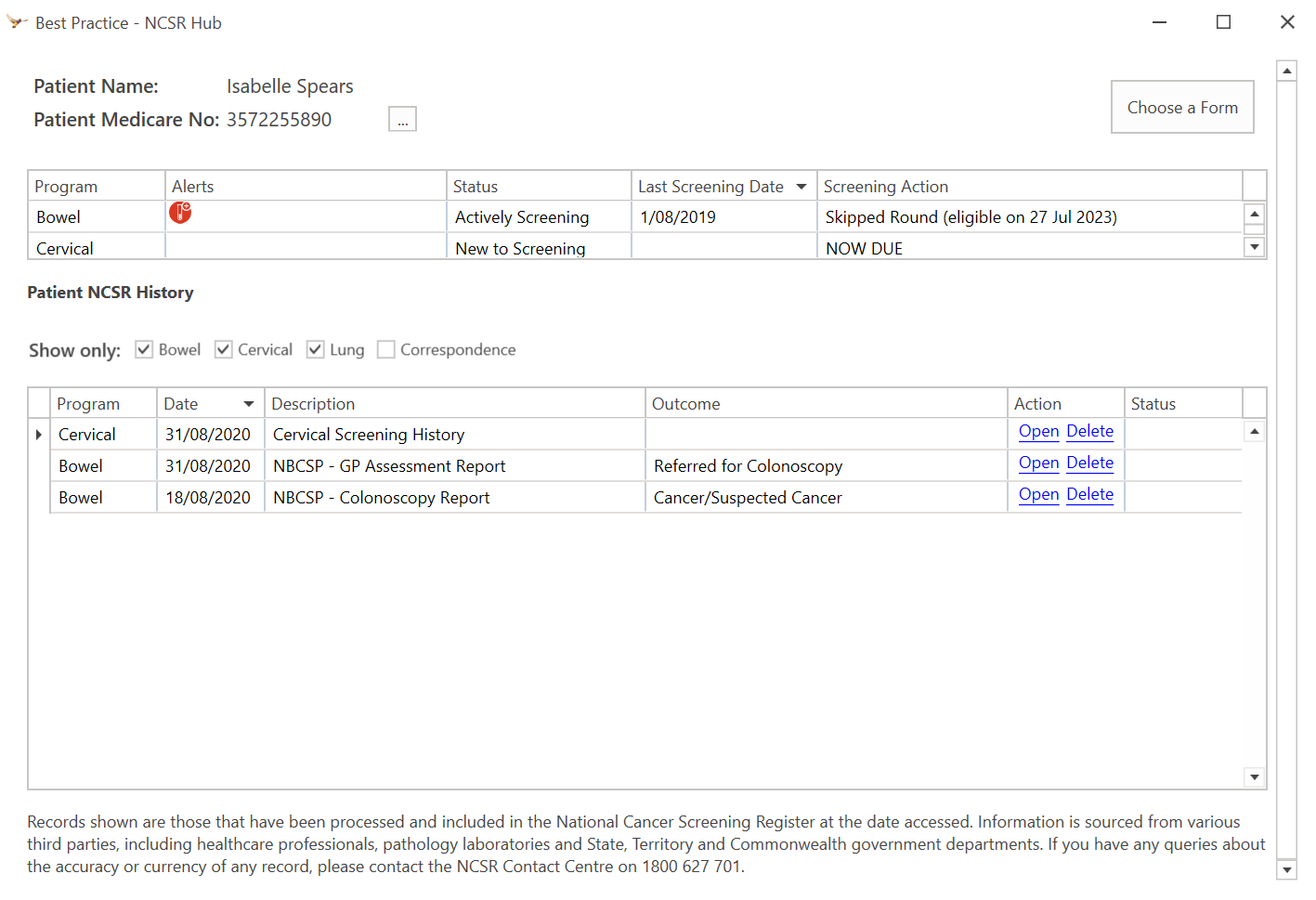1316x900 pixels.
Task: Click the scroll-up arrow on the program list
Action: pyautogui.click(x=1254, y=213)
